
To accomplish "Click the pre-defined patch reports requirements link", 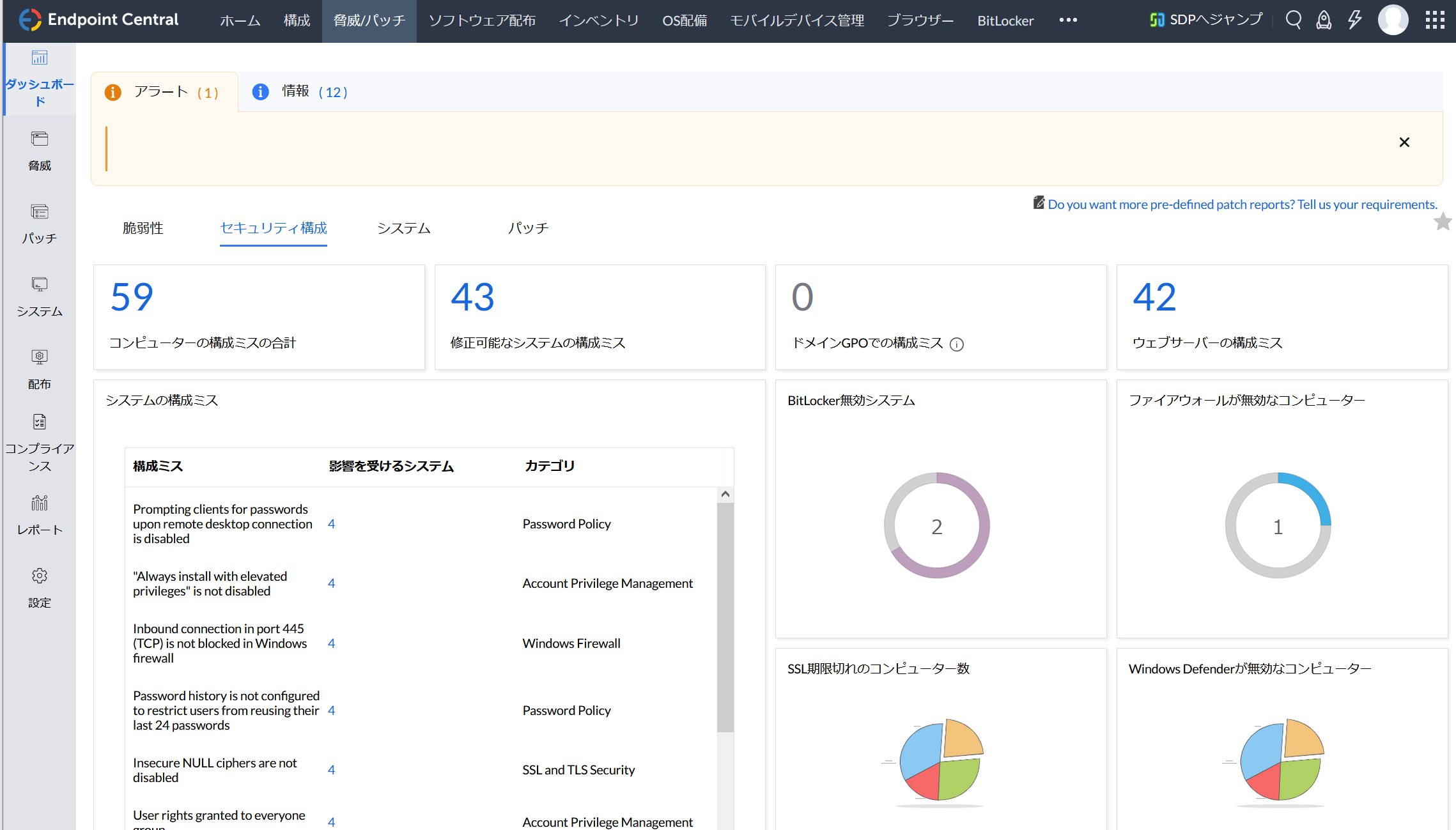I will coord(1242,204).
